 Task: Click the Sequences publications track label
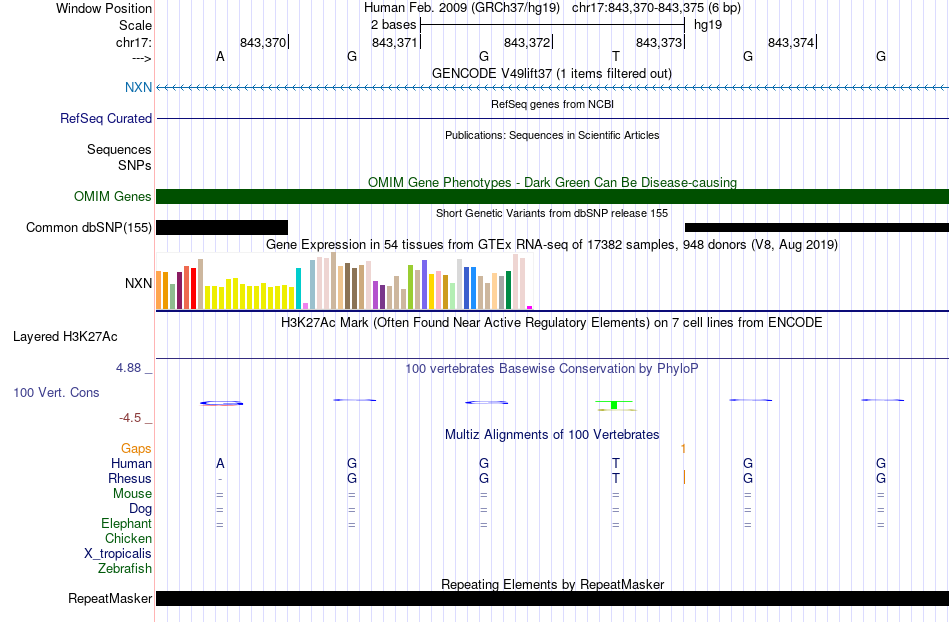point(119,150)
